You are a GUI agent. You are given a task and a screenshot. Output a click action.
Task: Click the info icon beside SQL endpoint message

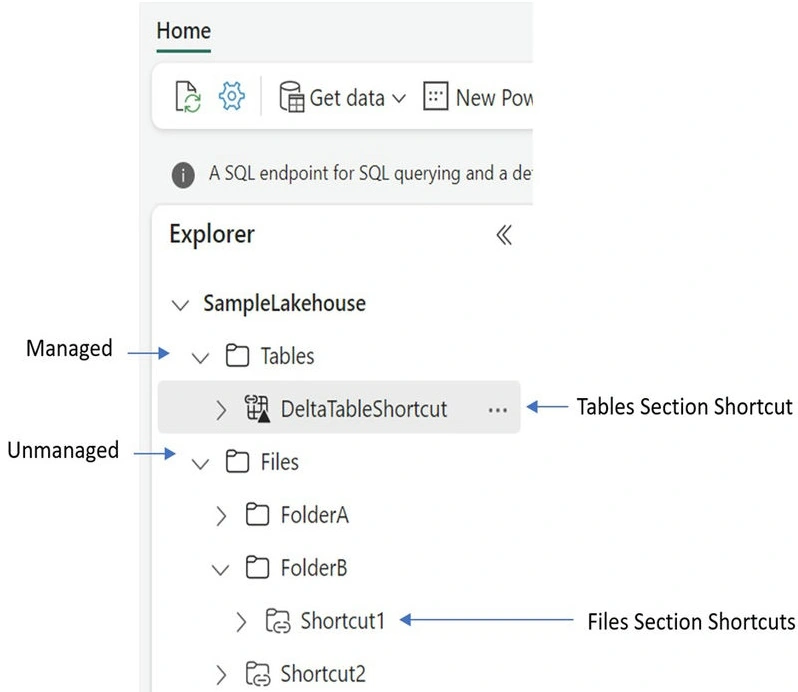click(x=183, y=175)
